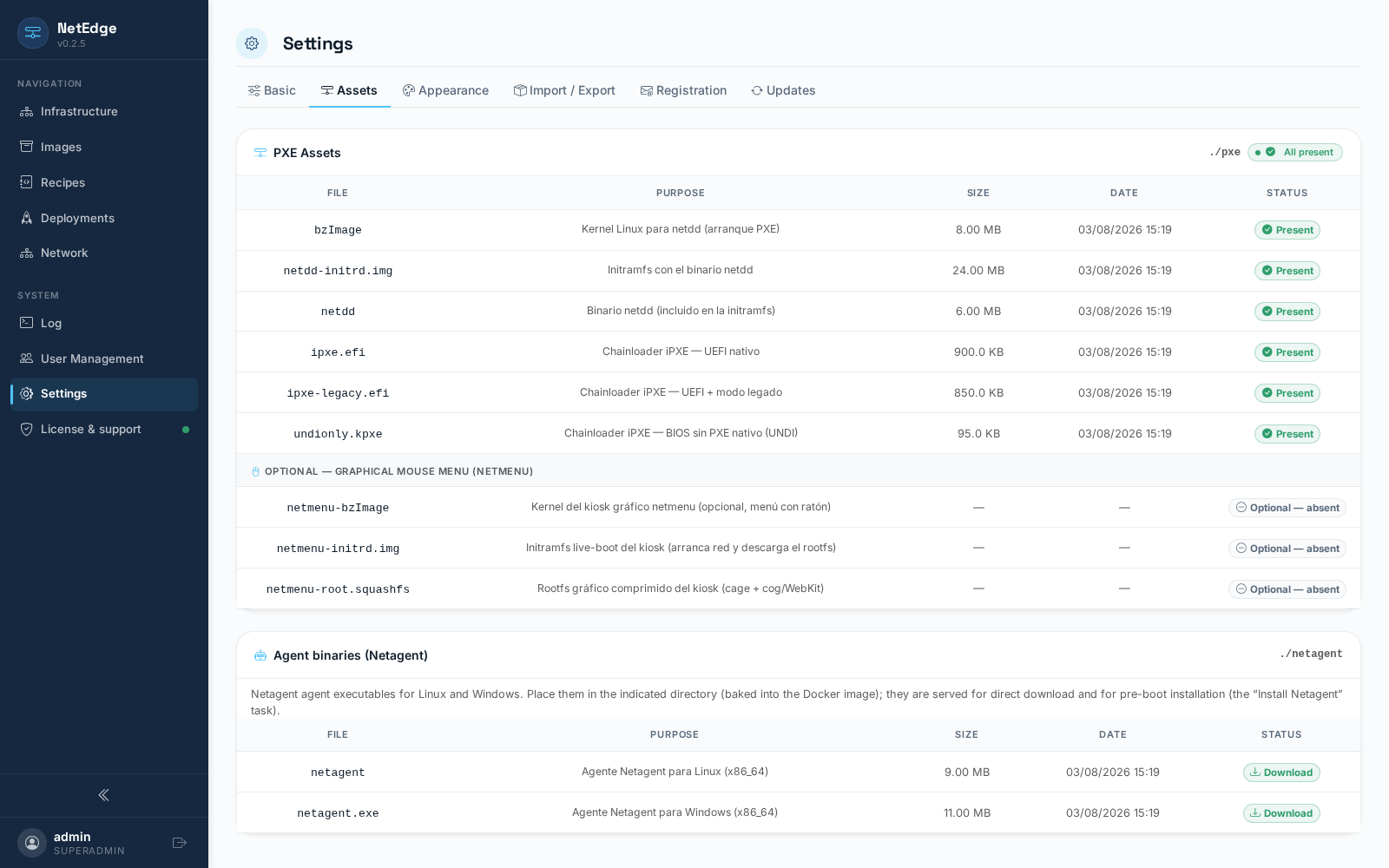Open the Log page
Image resolution: width=1389 pixels, height=868 pixels.
(x=104, y=323)
